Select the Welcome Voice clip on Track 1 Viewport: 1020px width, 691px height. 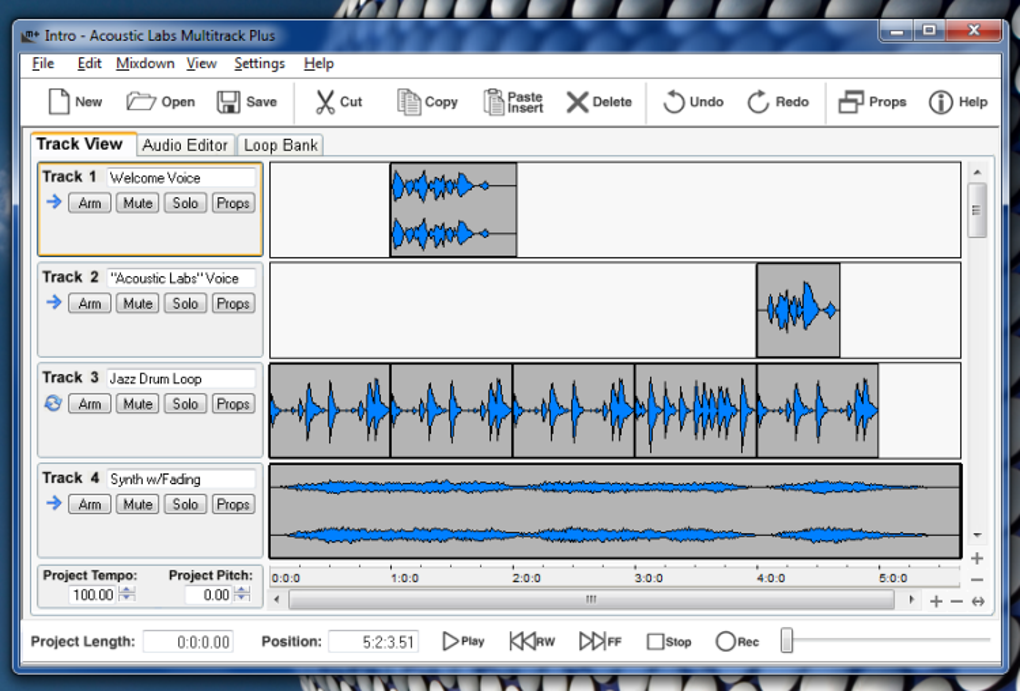point(453,210)
